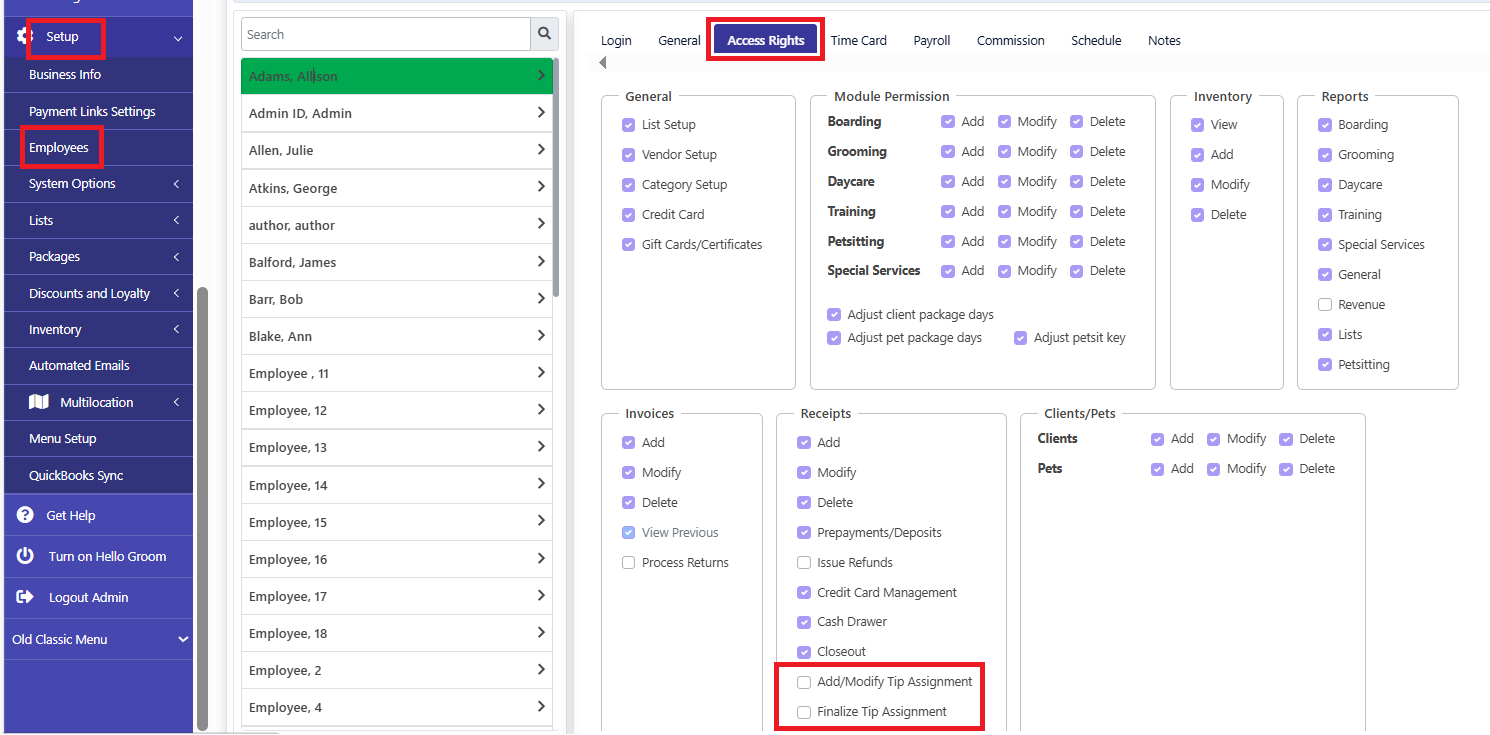This screenshot has width=1490, height=735.
Task: Expand the Multilocation submenu
Action: tap(177, 402)
